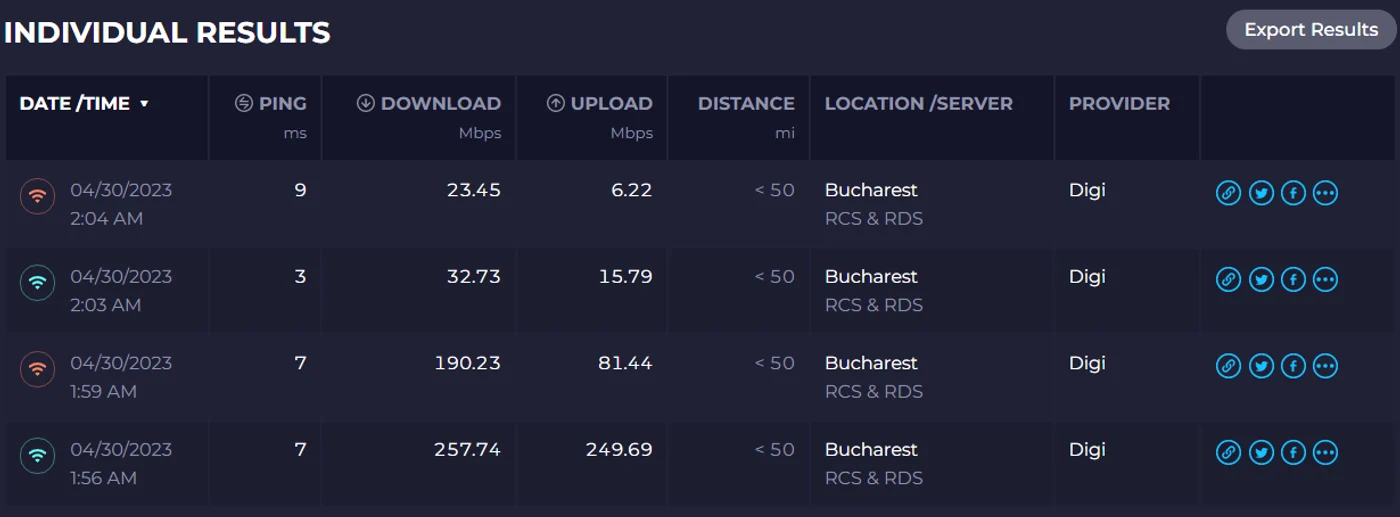
Task: Select the 257.74 Mbps download result row
Action: tap(700, 463)
